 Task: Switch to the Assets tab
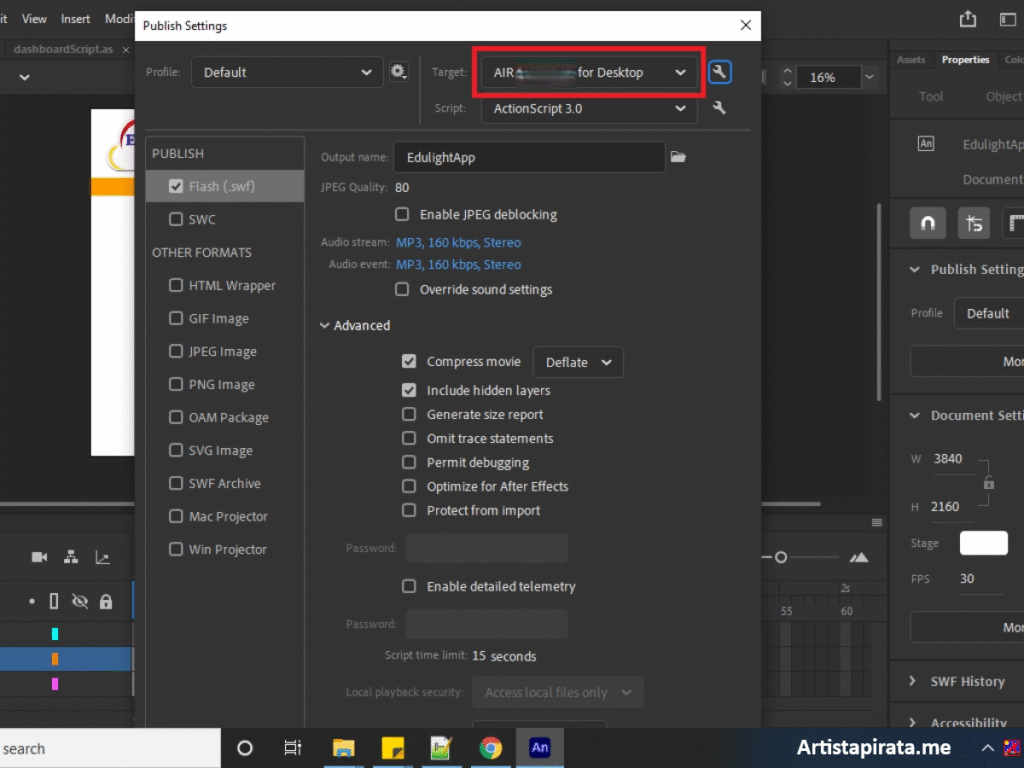click(x=911, y=59)
